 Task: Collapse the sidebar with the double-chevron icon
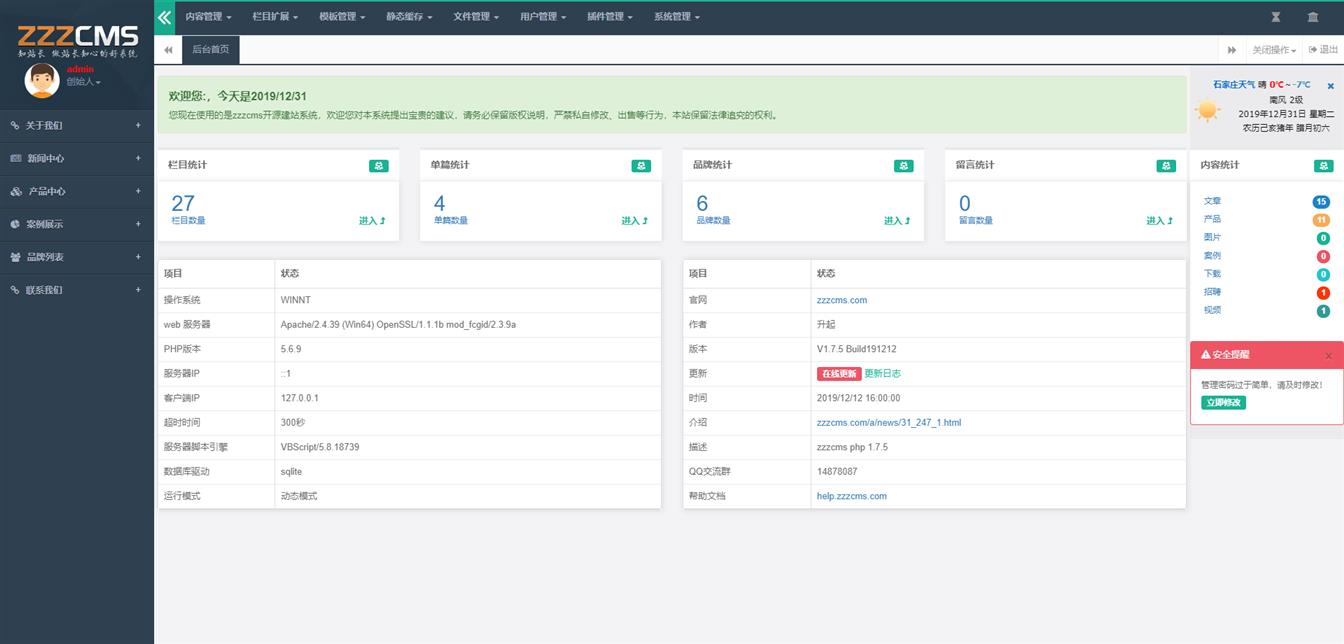tap(165, 17)
